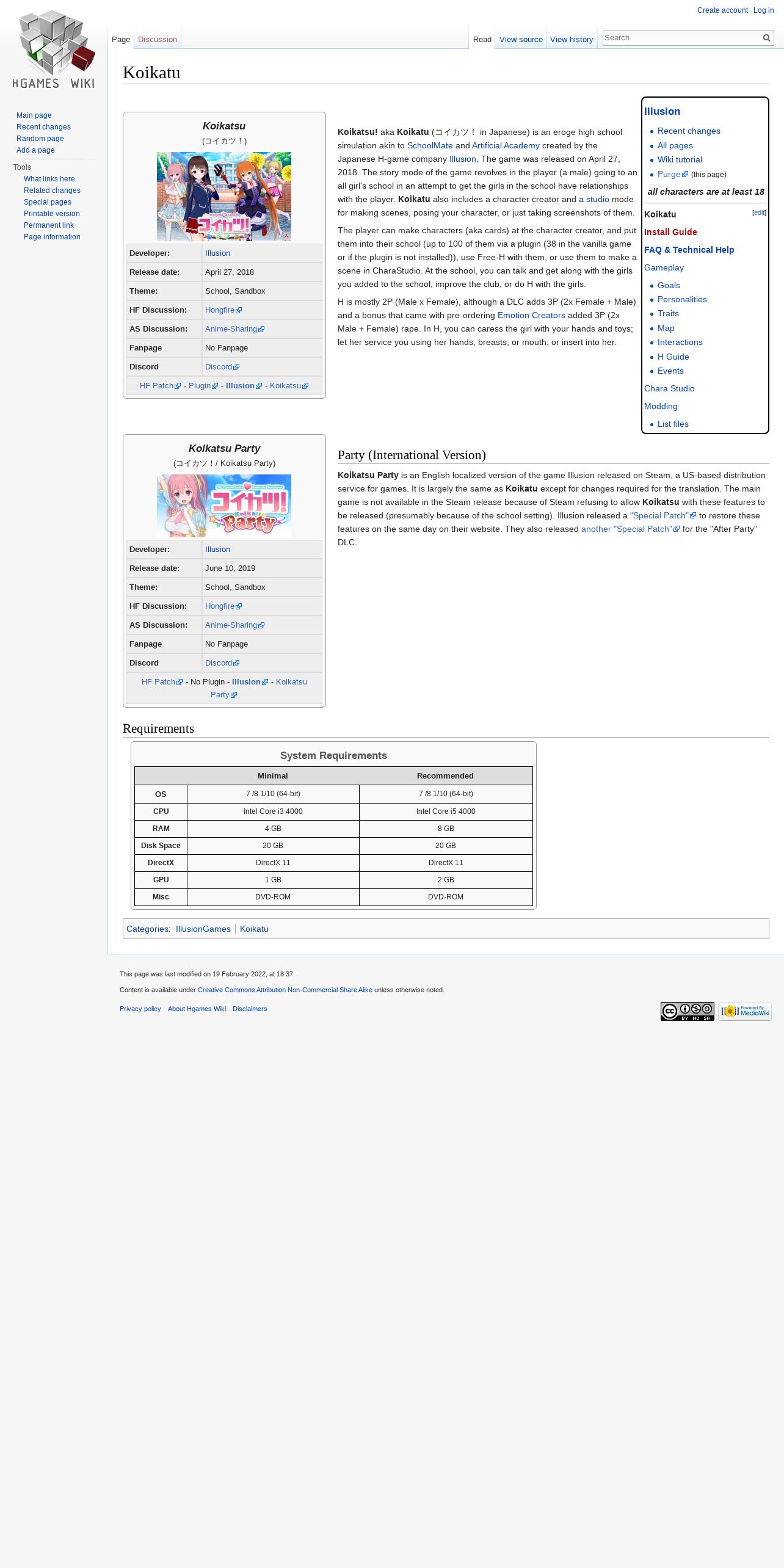Open About Hgames Wiki link
784x1568 pixels.
197,1009
